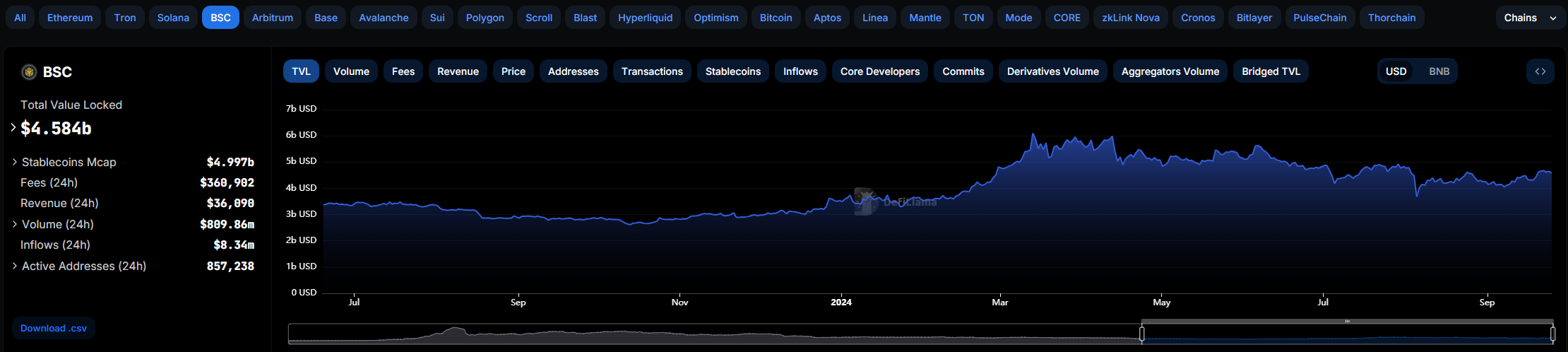
Task: Click the BSC chain logo icon
Action: [29, 71]
